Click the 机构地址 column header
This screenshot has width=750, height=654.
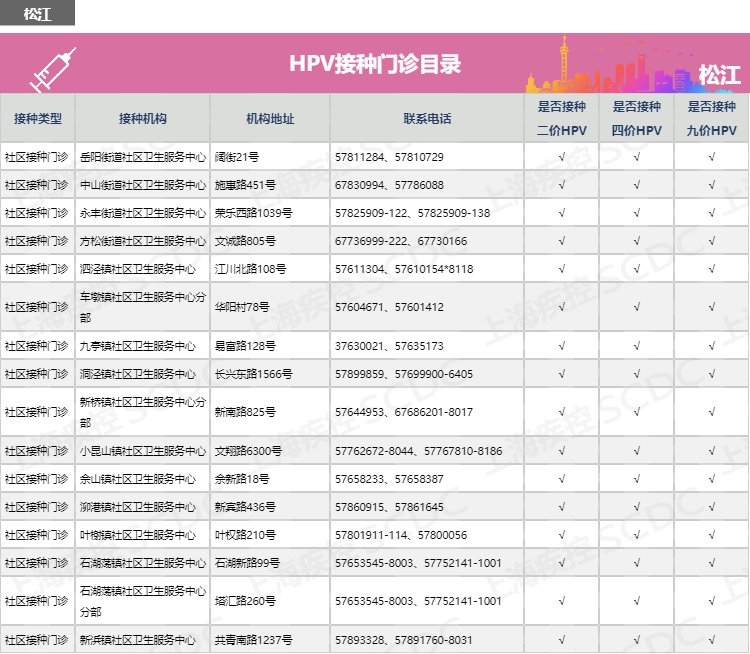(x=270, y=118)
